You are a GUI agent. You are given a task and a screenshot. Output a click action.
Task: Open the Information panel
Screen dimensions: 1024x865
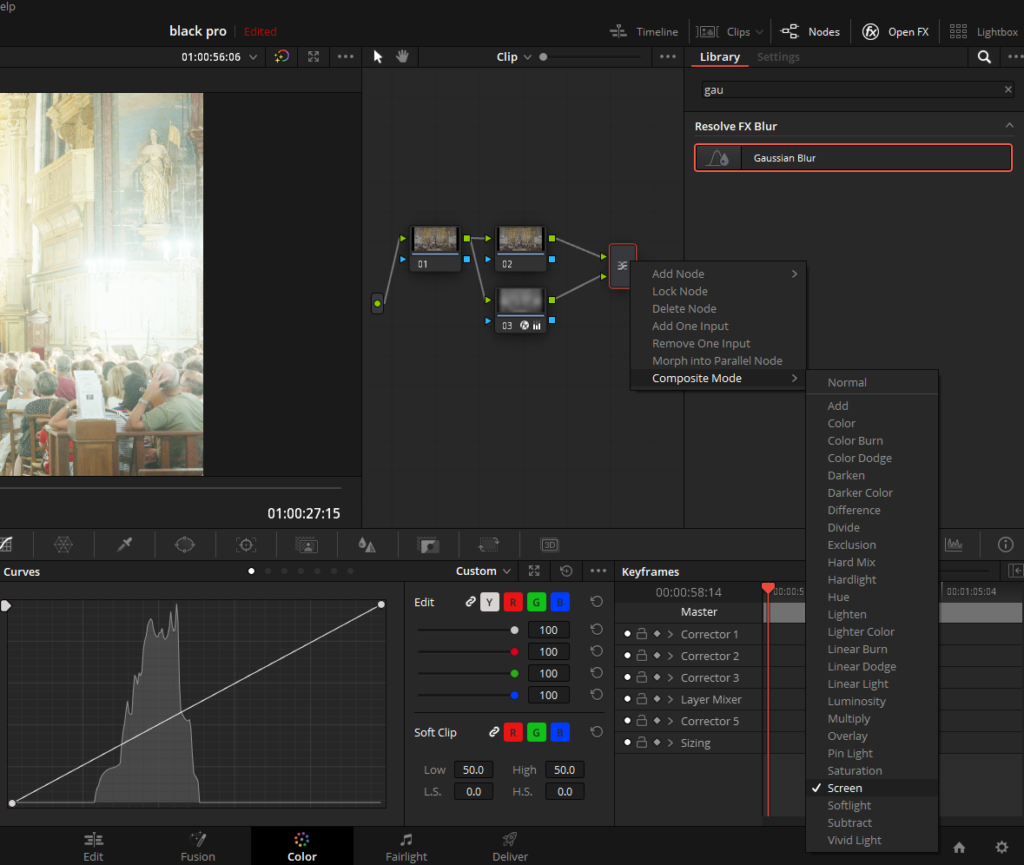tap(1005, 544)
